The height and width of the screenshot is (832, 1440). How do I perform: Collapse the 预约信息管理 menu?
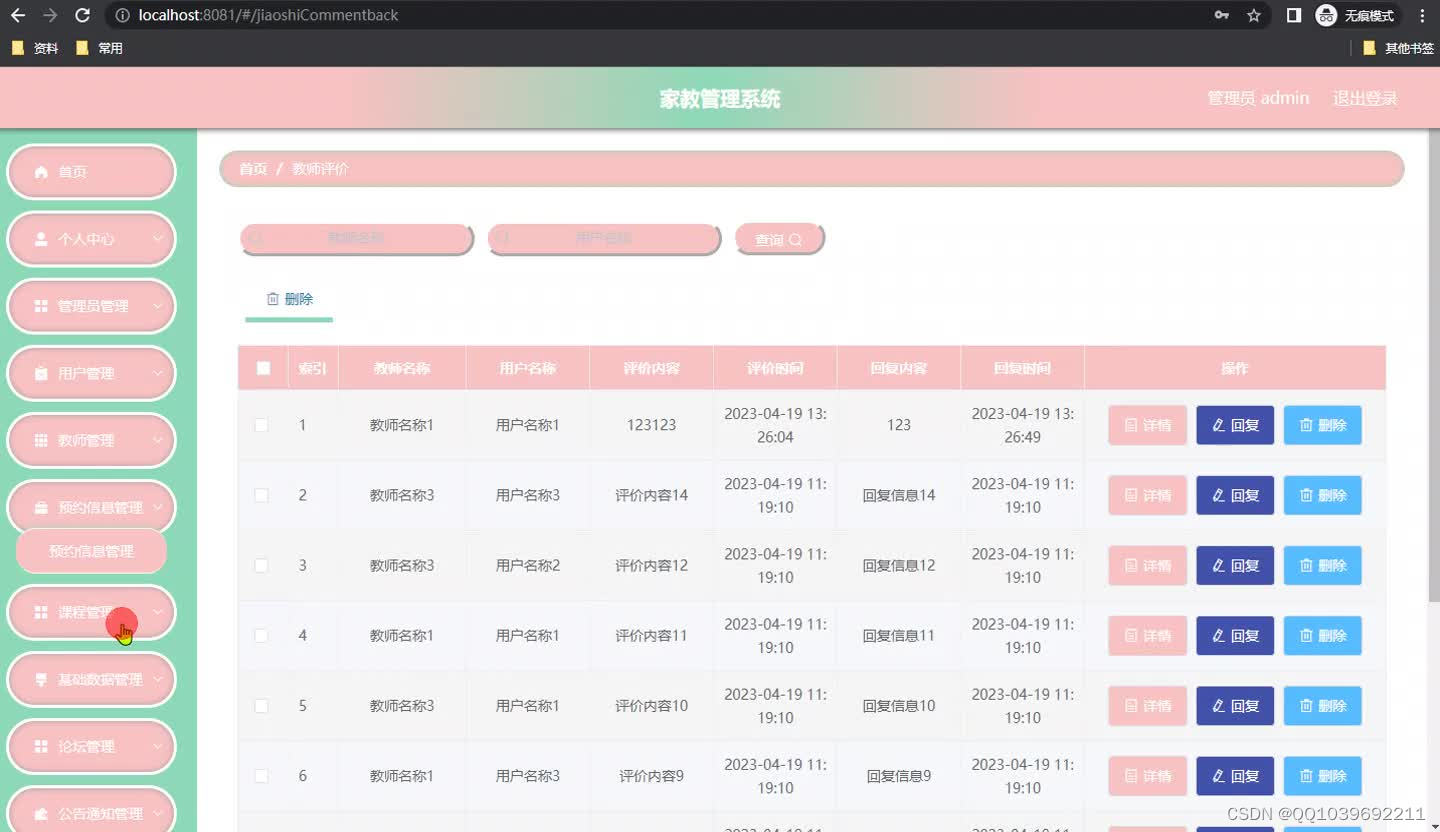pyautogui.click(x=91, y=507)
